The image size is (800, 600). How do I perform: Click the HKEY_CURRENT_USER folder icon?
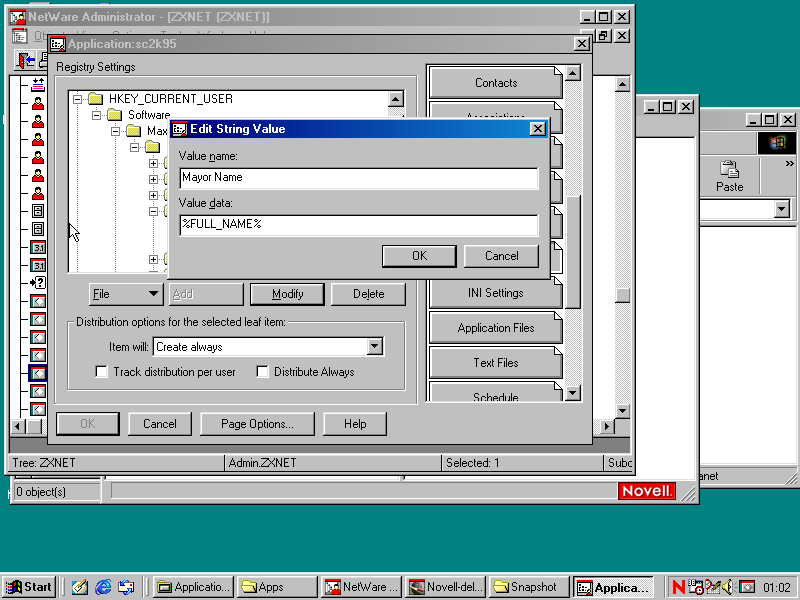click(x=95, y=98)
